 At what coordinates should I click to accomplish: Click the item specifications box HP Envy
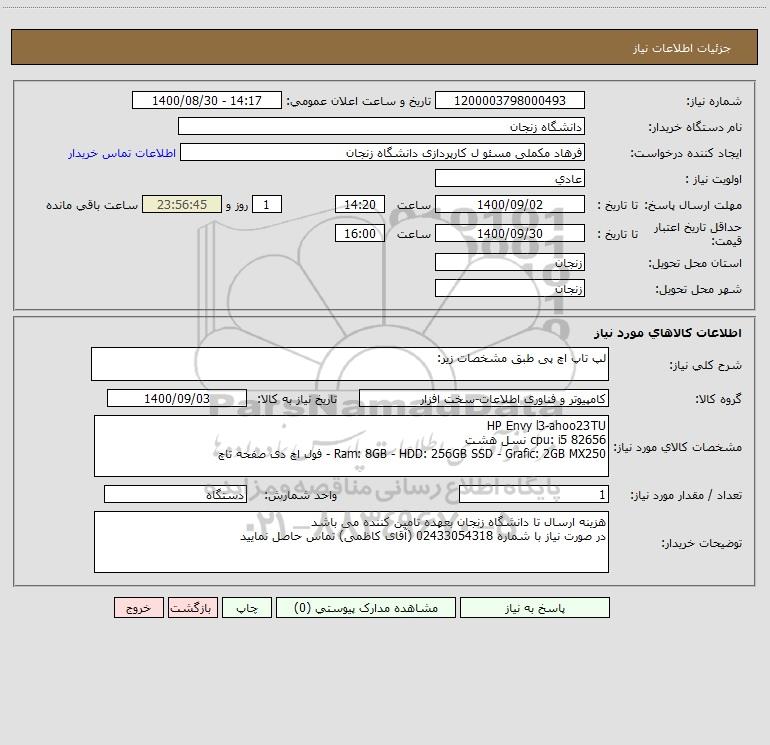click(351, 446)
